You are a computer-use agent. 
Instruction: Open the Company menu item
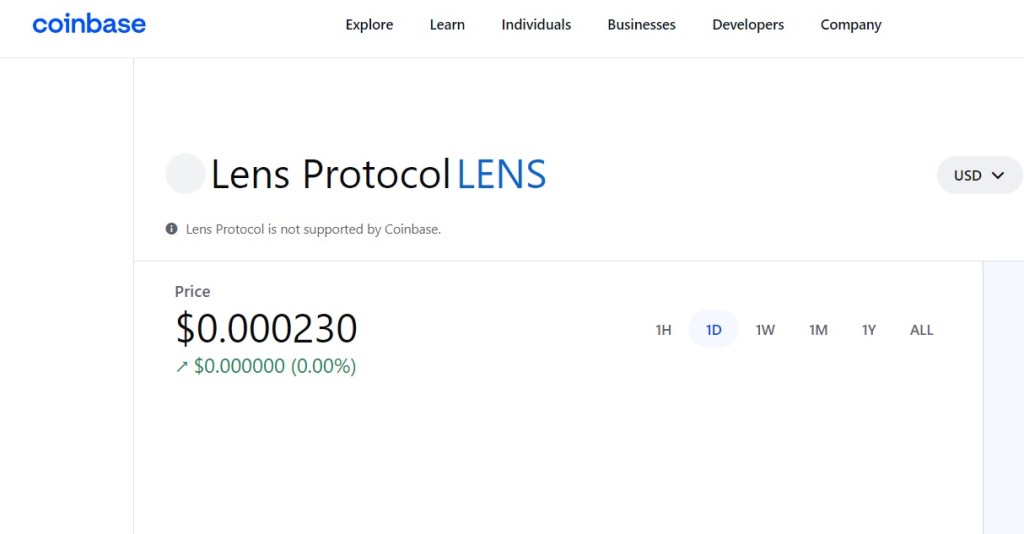tap(851, 25)
